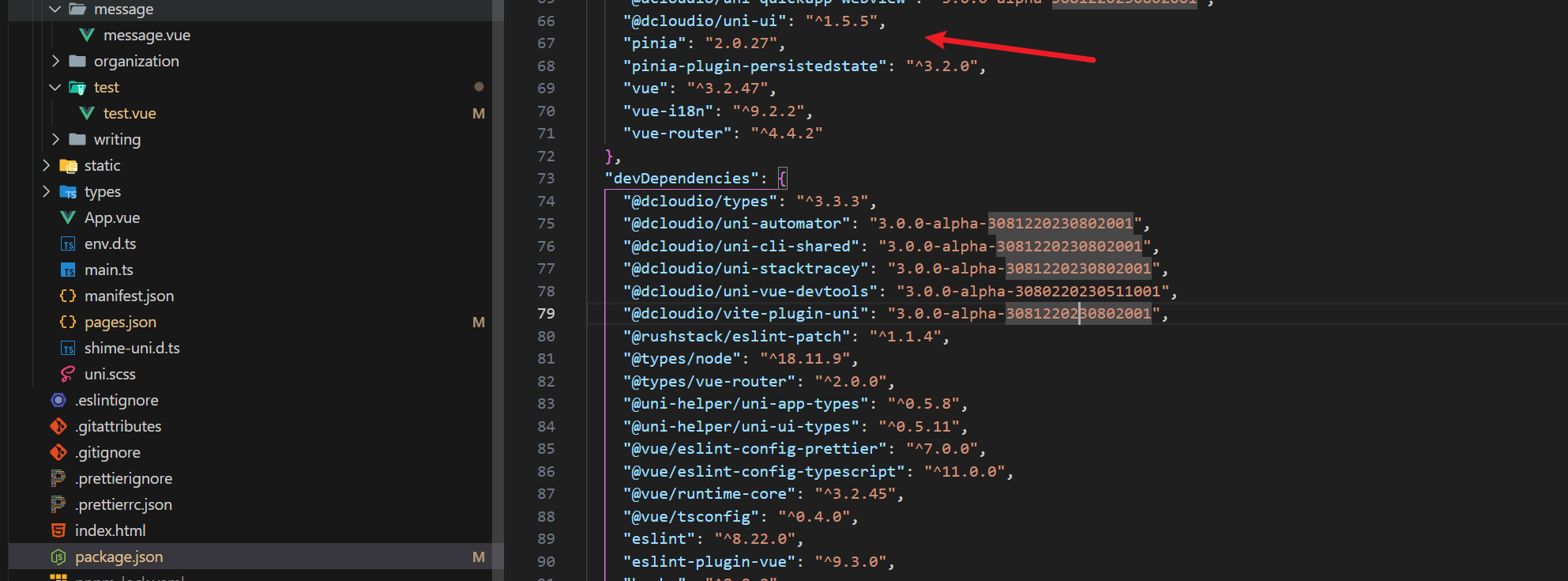Image resolution: width=1568 pixels, height=581 pixels.
Task: Open pages.json from the file tree
Action: (x=121, y=322)
